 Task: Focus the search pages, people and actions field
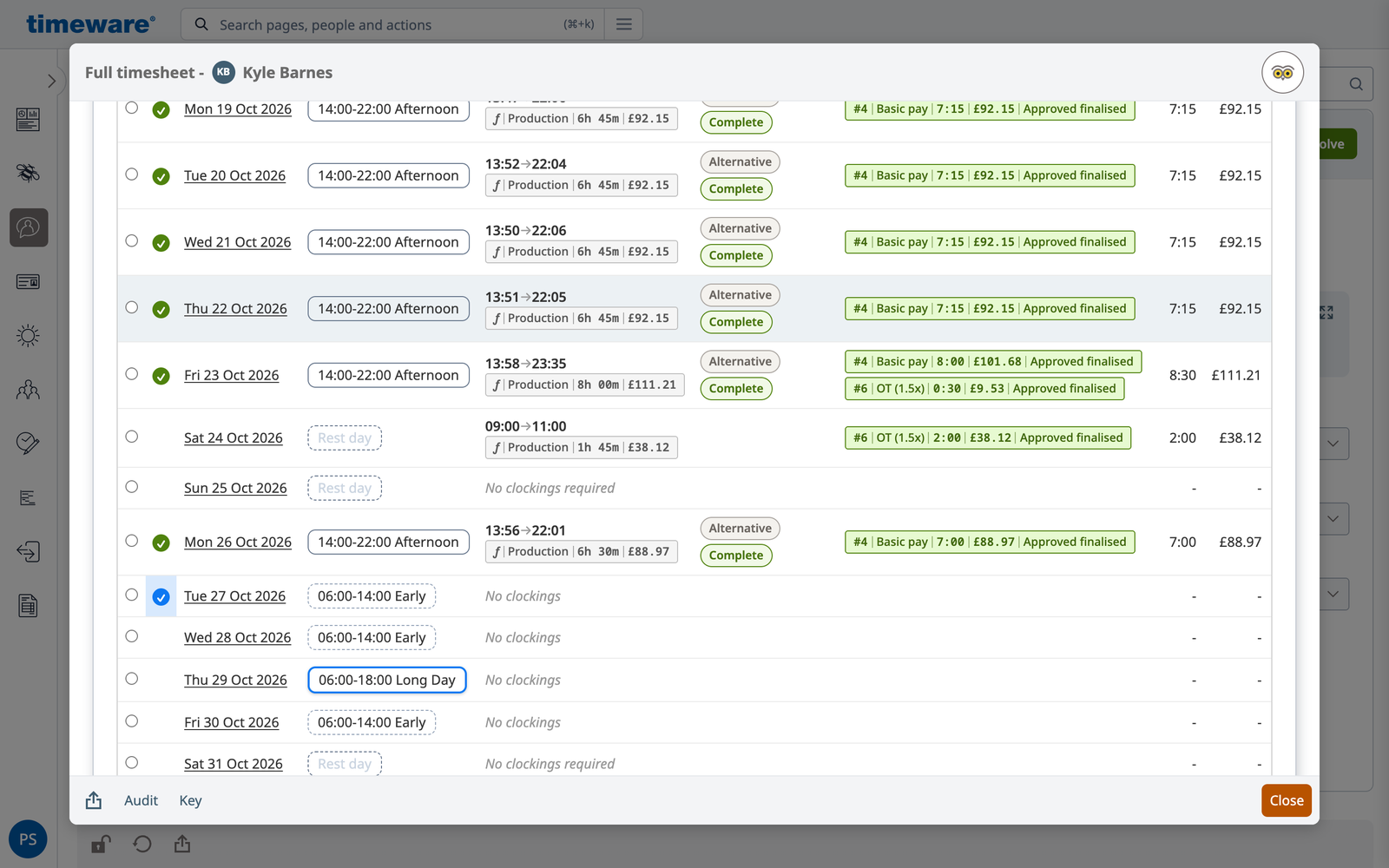coord(391,24)
